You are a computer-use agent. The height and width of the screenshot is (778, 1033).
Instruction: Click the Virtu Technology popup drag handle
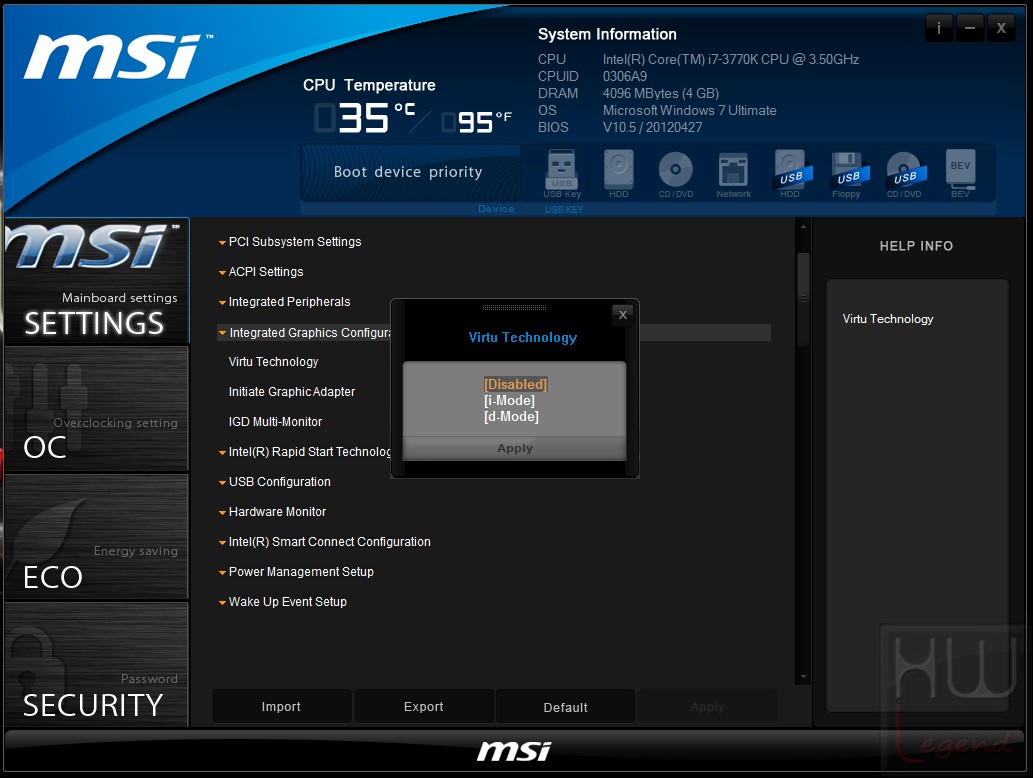pos(514,308)
